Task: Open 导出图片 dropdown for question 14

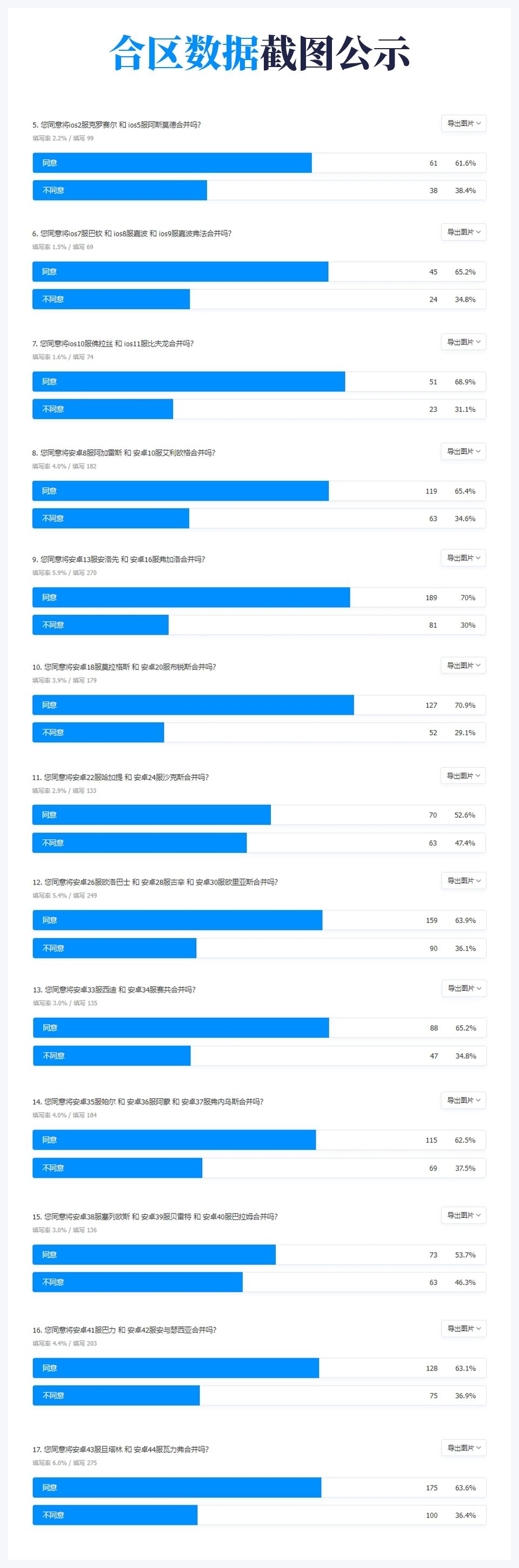Action: point(464,1100)
